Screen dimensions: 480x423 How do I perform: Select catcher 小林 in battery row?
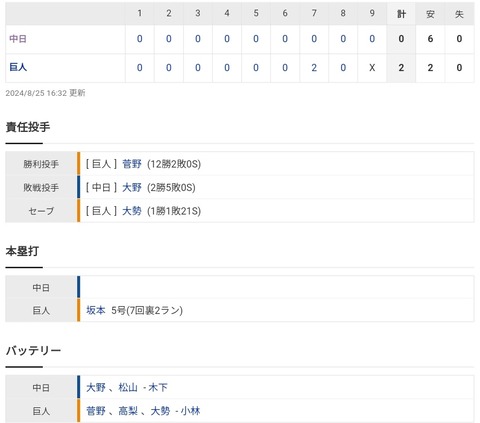(x=190, y=411)
